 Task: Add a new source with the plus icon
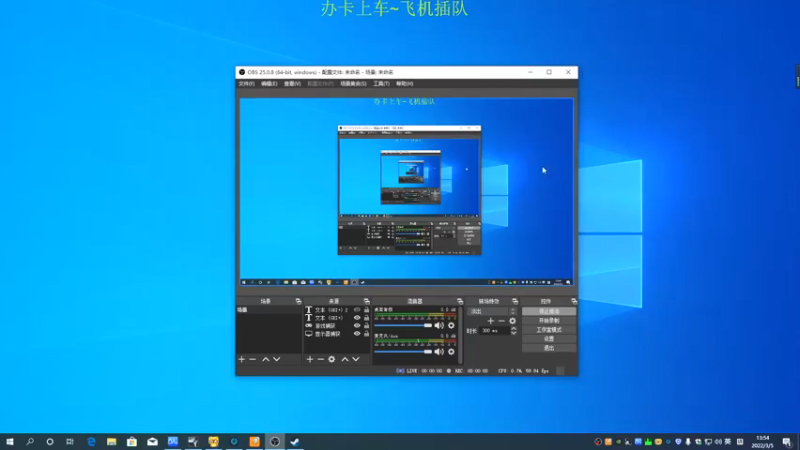[310, 359]
